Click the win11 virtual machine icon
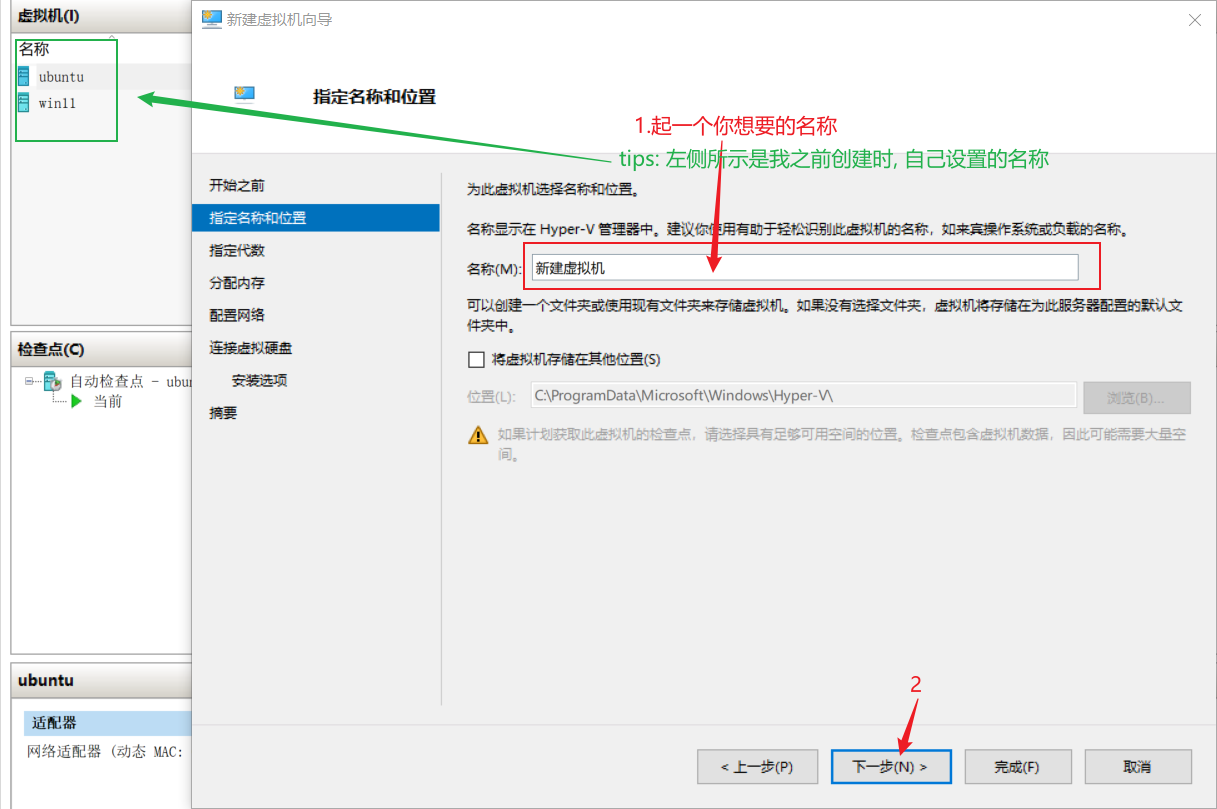 pyautogui.click(x=23, y=103)
